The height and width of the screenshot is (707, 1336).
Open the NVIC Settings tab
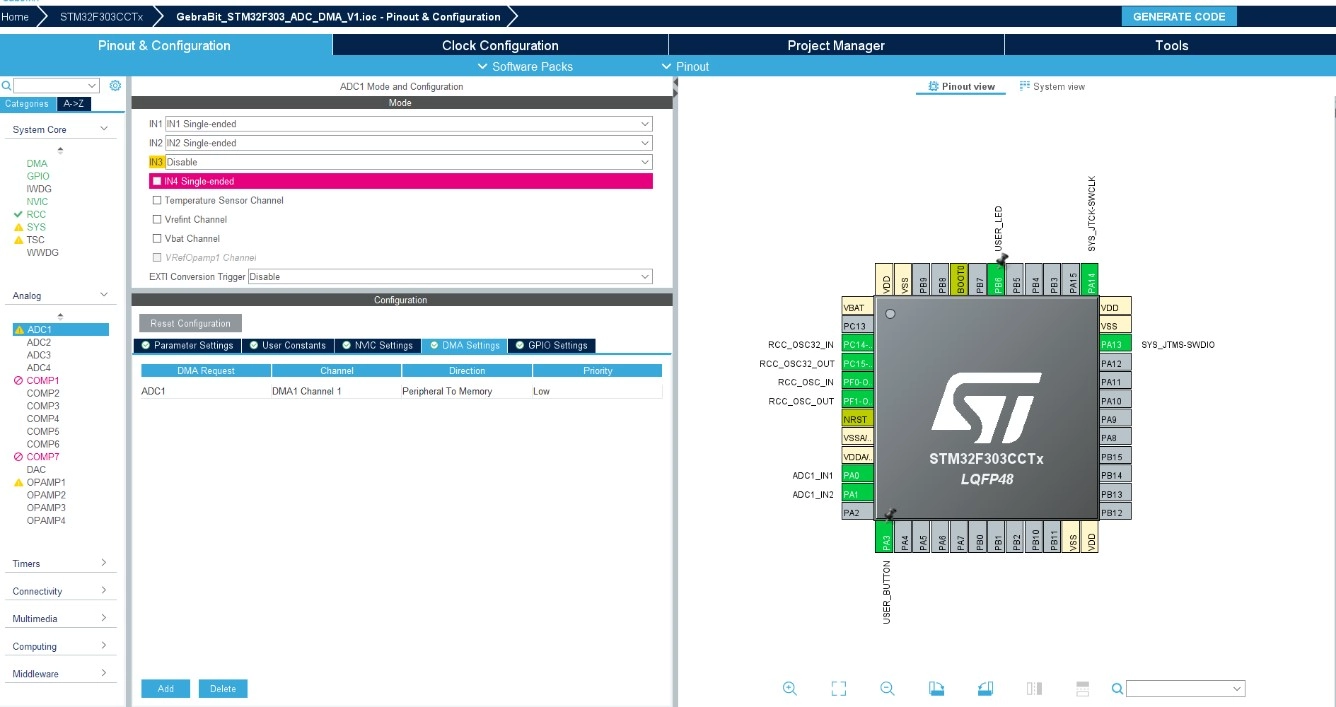pyautogui.click(x=376, y=345)
